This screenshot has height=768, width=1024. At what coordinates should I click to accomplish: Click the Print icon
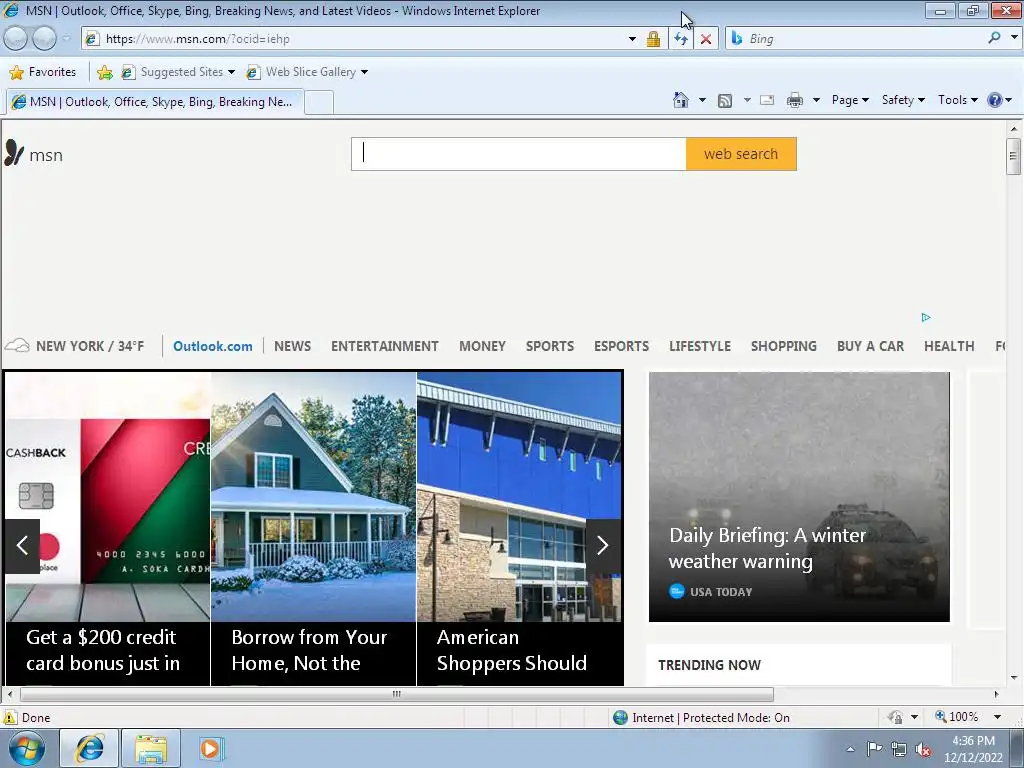(x=794, y=101)
